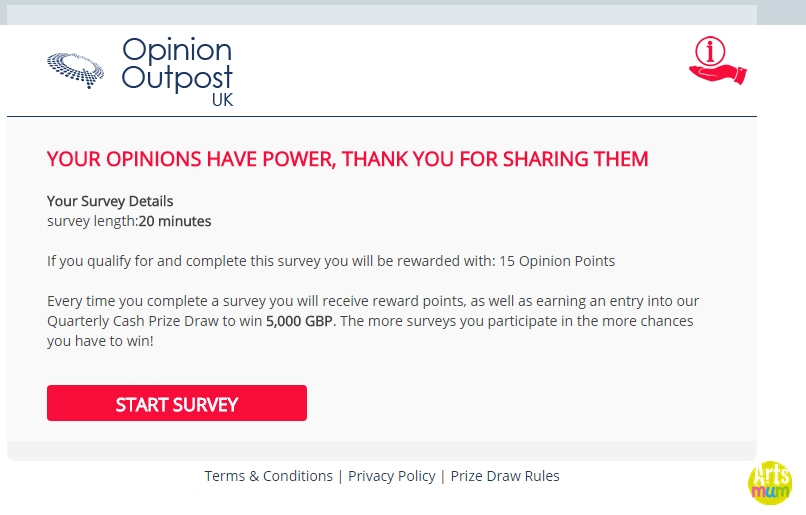Viewport: 806px width, 515px height.
Task: Open the Terms & Conditions link
Action: (268, 476)
